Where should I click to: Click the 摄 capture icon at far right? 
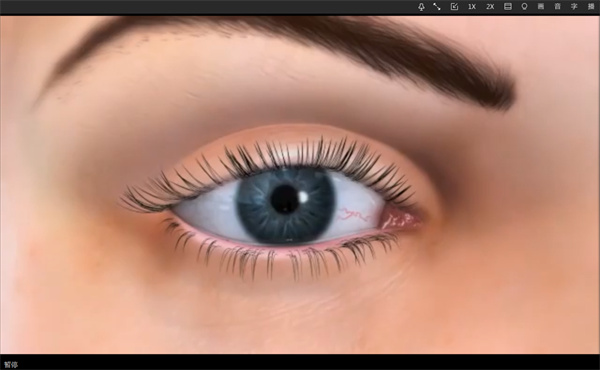point(591,7)
